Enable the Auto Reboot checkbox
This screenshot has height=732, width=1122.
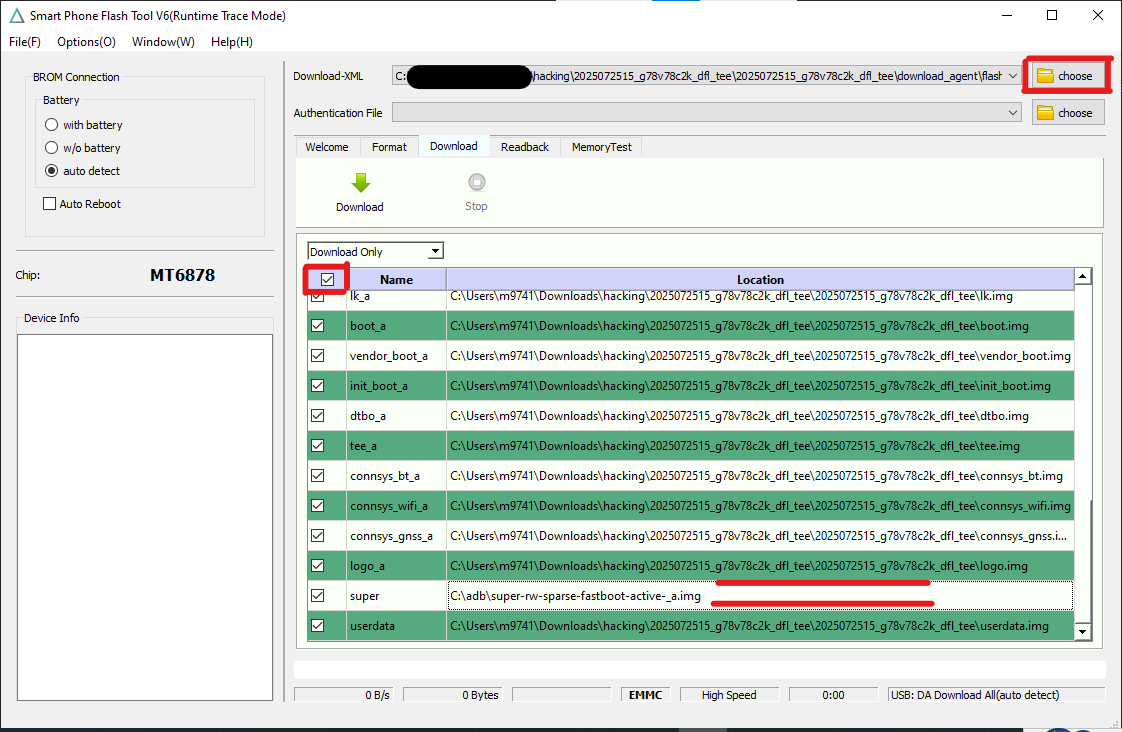click(x=50, y=204)
